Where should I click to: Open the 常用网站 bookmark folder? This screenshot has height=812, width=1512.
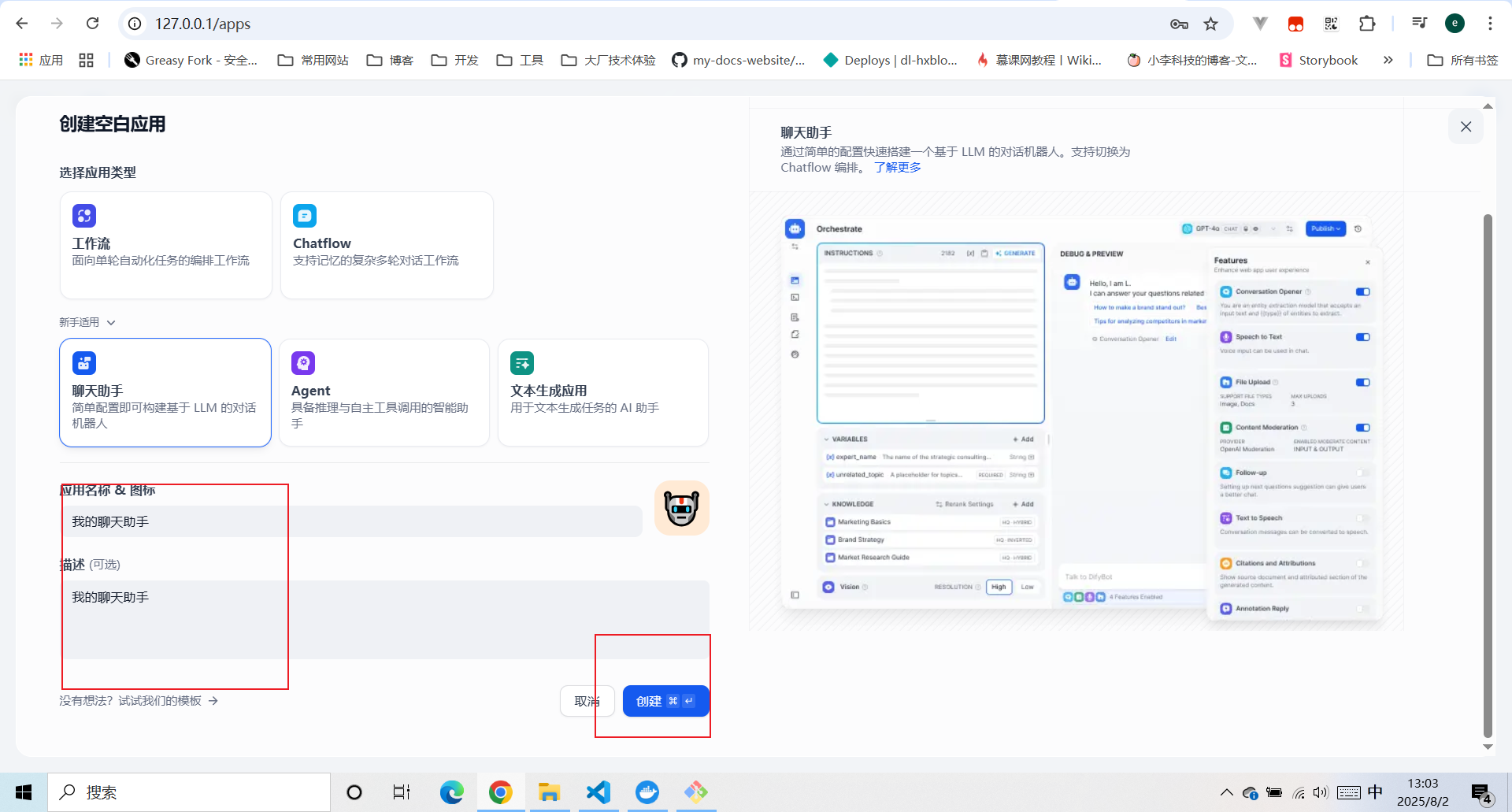tap(313, 60)
